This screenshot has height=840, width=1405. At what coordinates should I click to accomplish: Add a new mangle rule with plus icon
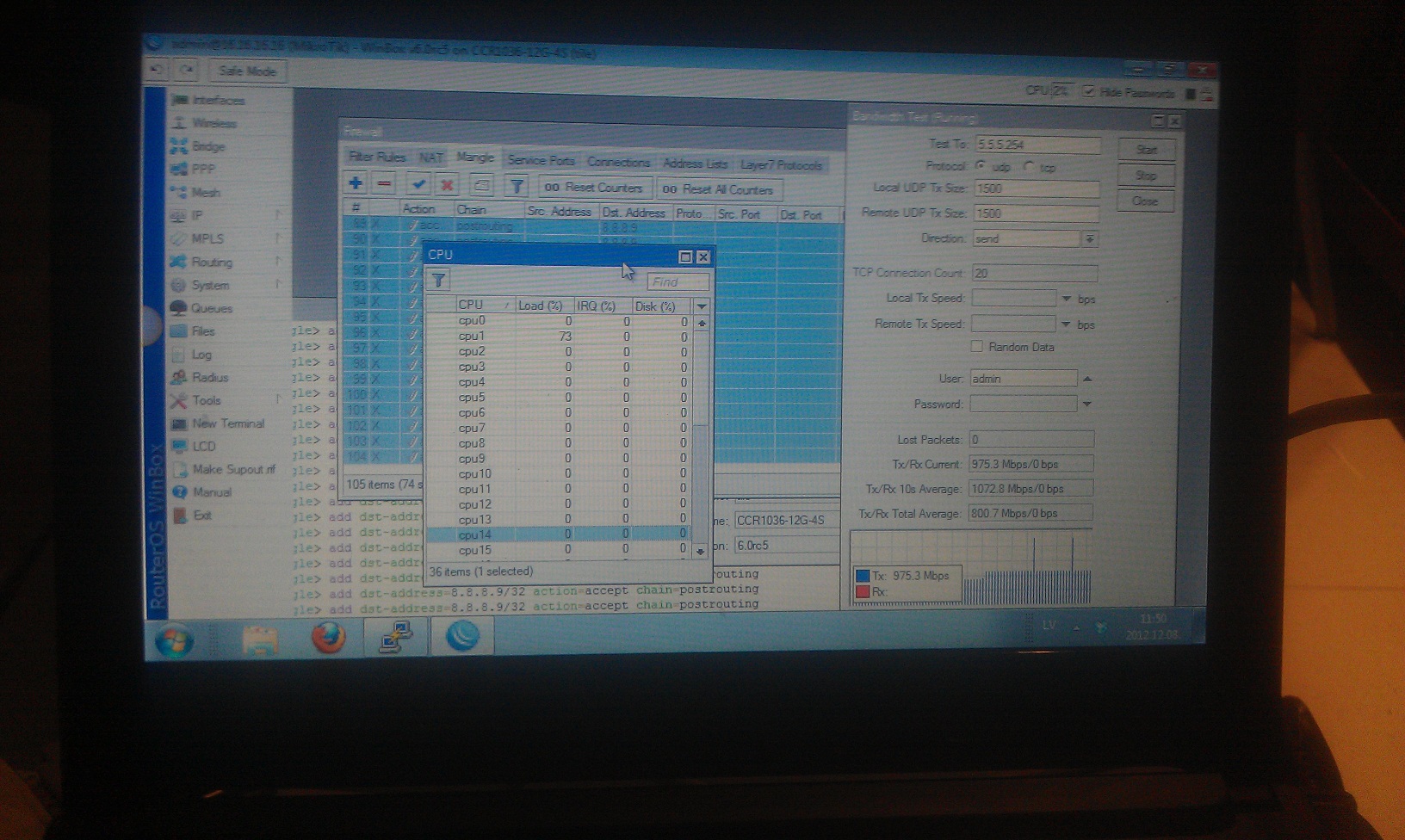pyautogui.click(x=355, y=183)
